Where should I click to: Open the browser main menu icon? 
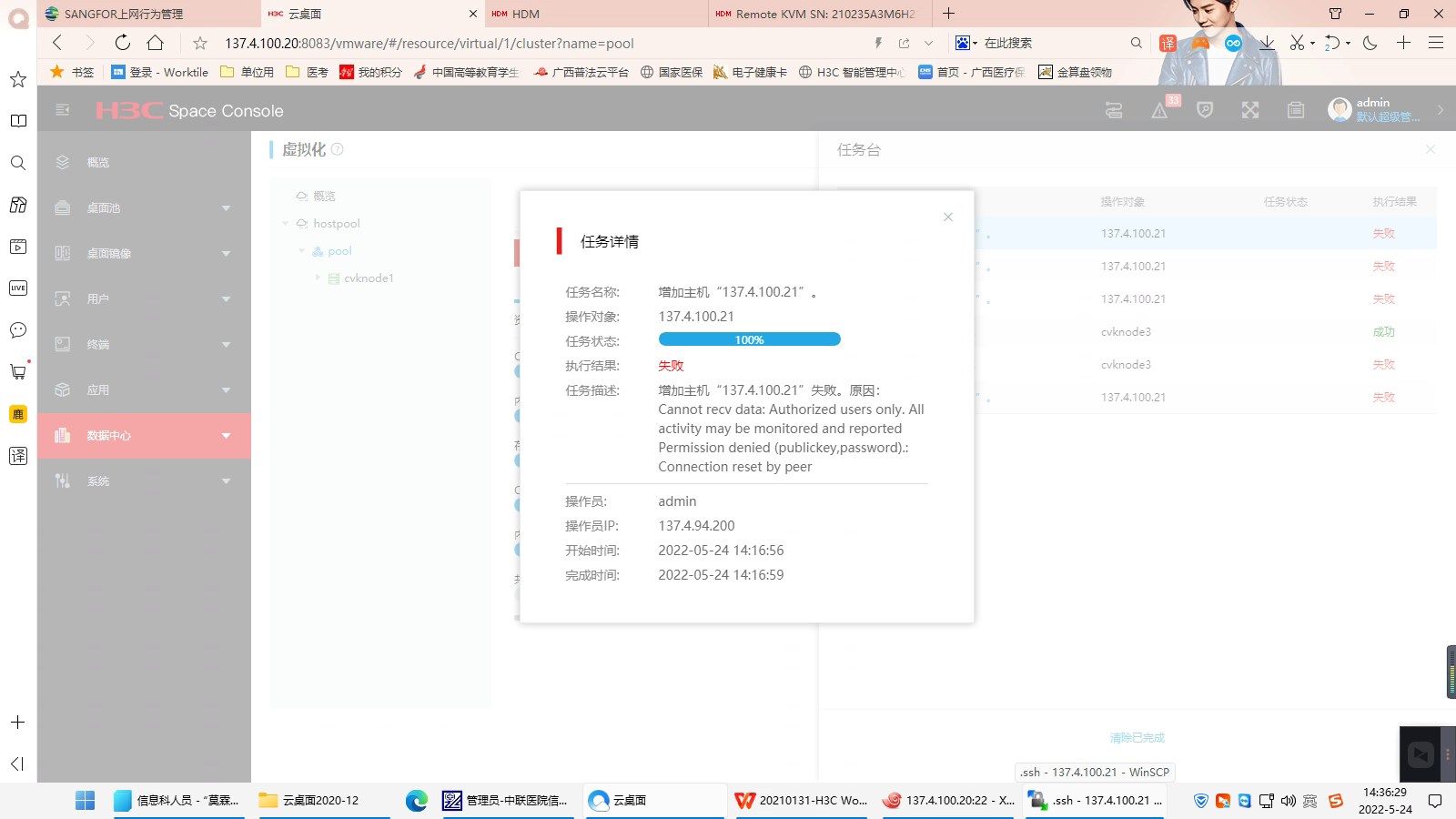tap(1436, 43)
